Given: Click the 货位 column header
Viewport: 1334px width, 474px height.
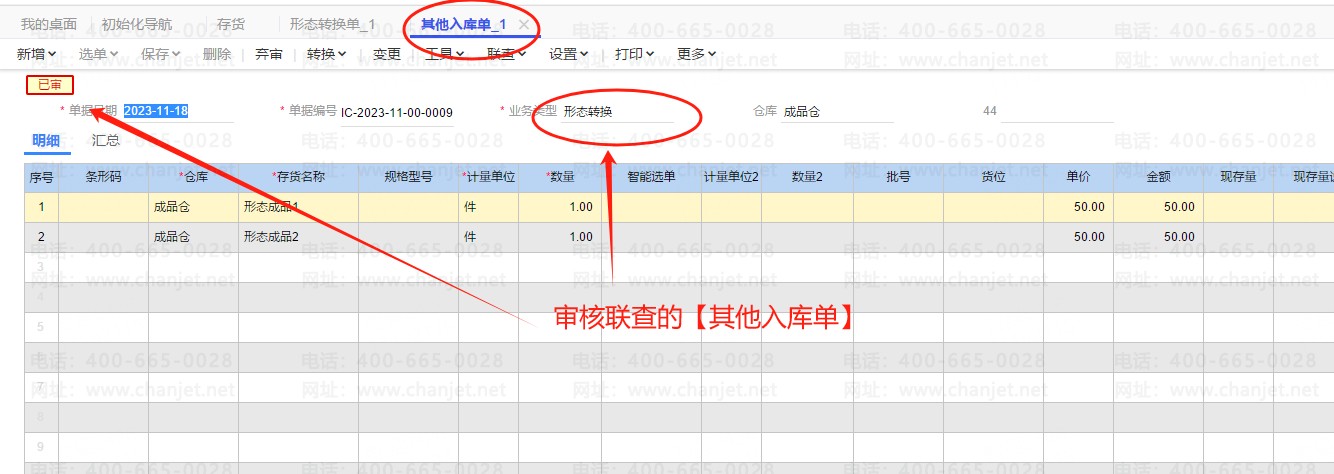Looking at the screenshot, I should pyautogui.click(x=993, y=177).
